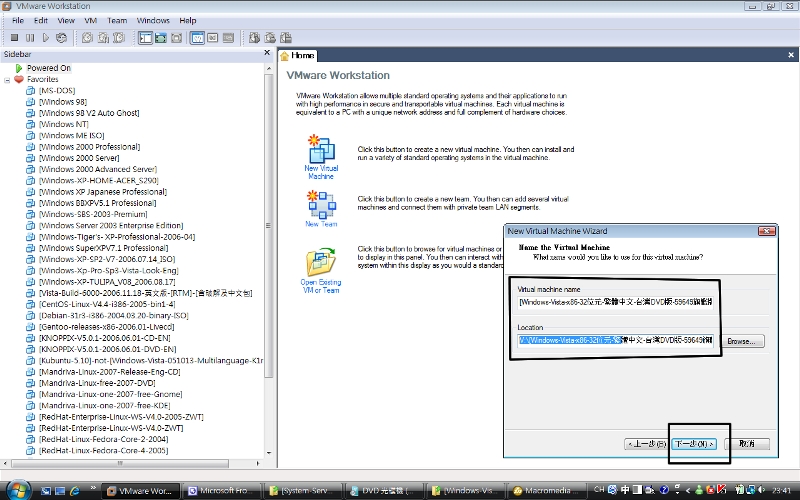Click the Location path text field

tap(615, 340)
